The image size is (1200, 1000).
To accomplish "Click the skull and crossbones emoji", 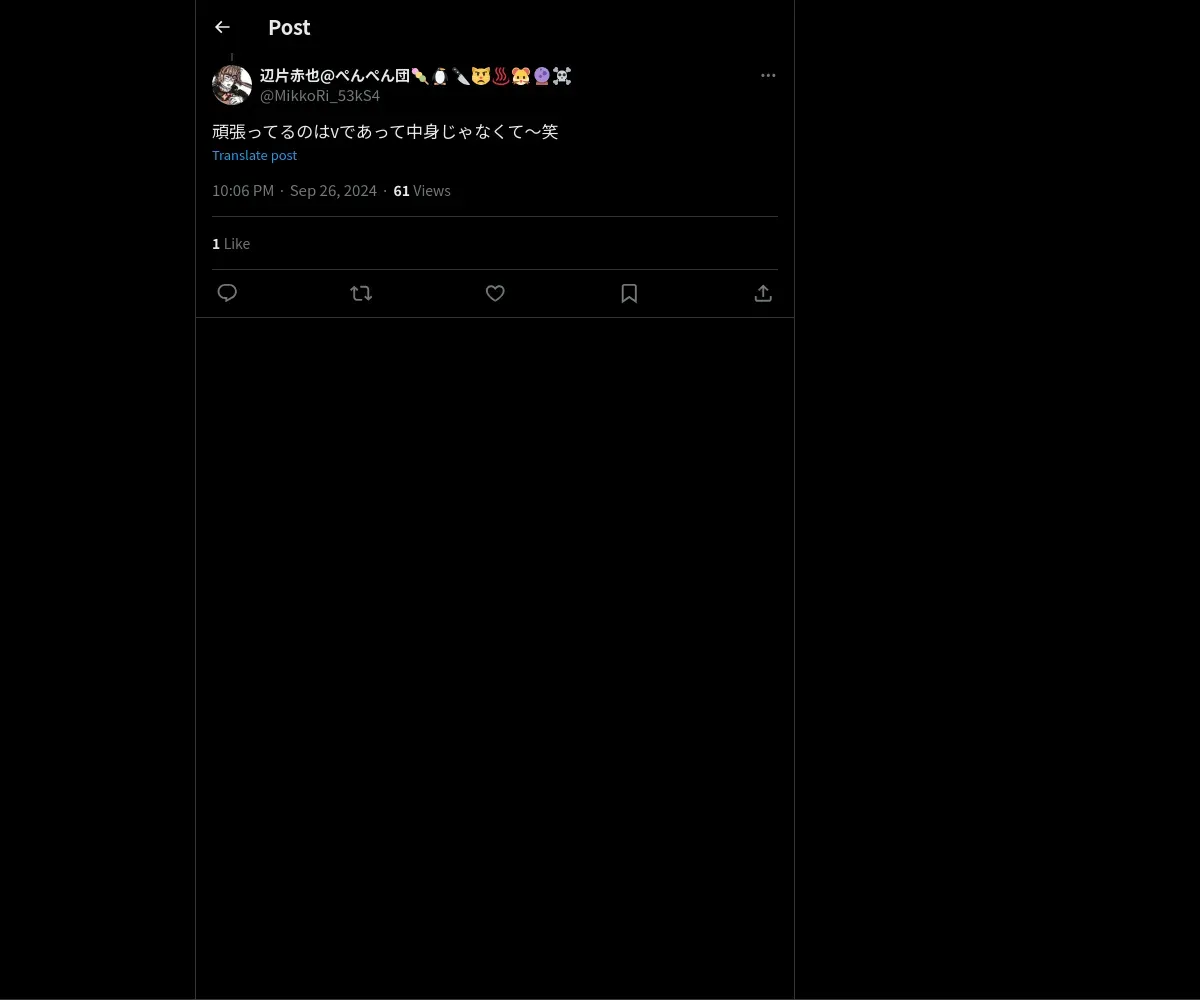I will coord(562,76).
